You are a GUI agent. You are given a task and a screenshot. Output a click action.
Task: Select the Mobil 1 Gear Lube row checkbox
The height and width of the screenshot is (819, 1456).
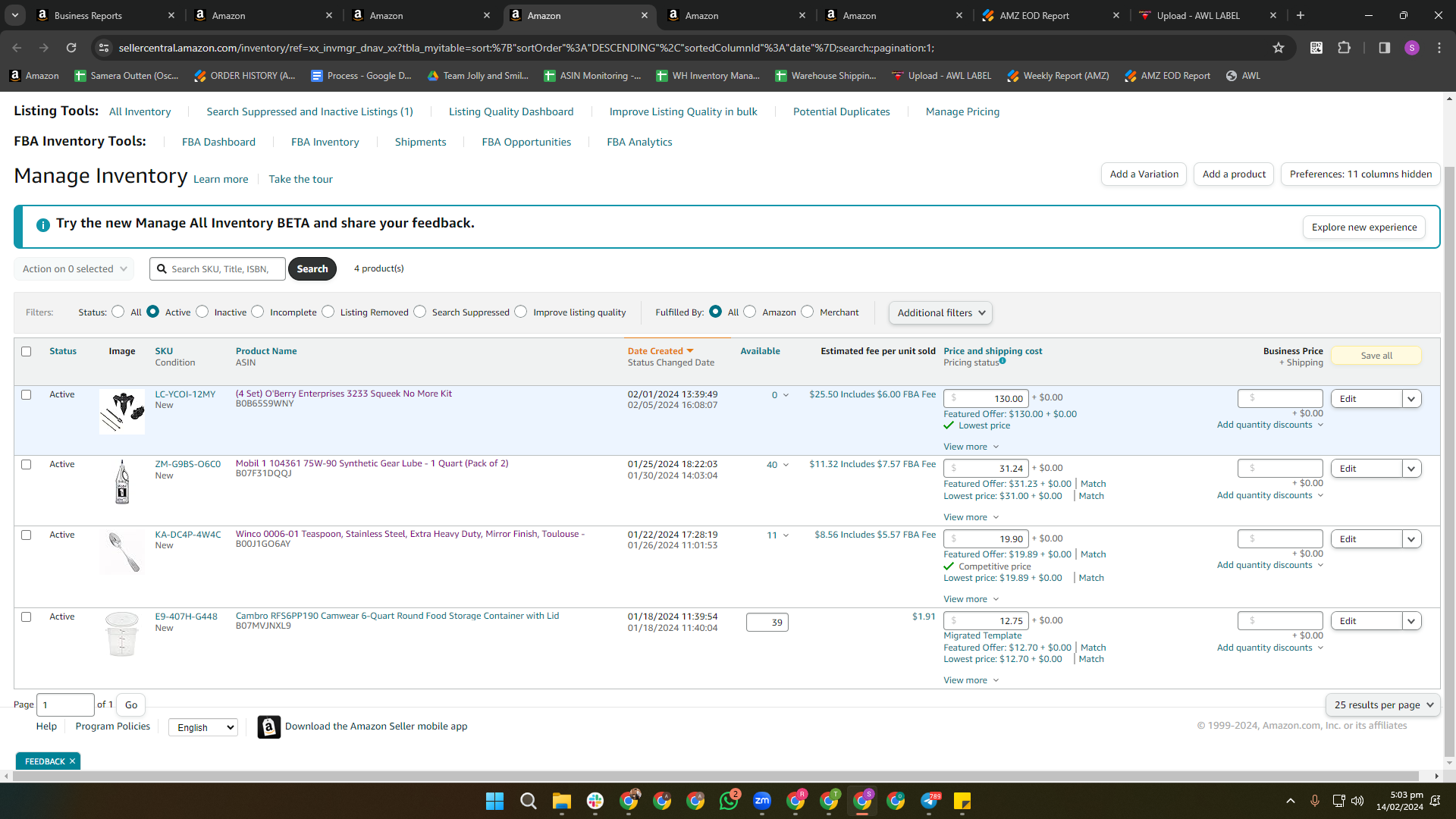pos(27,464)
